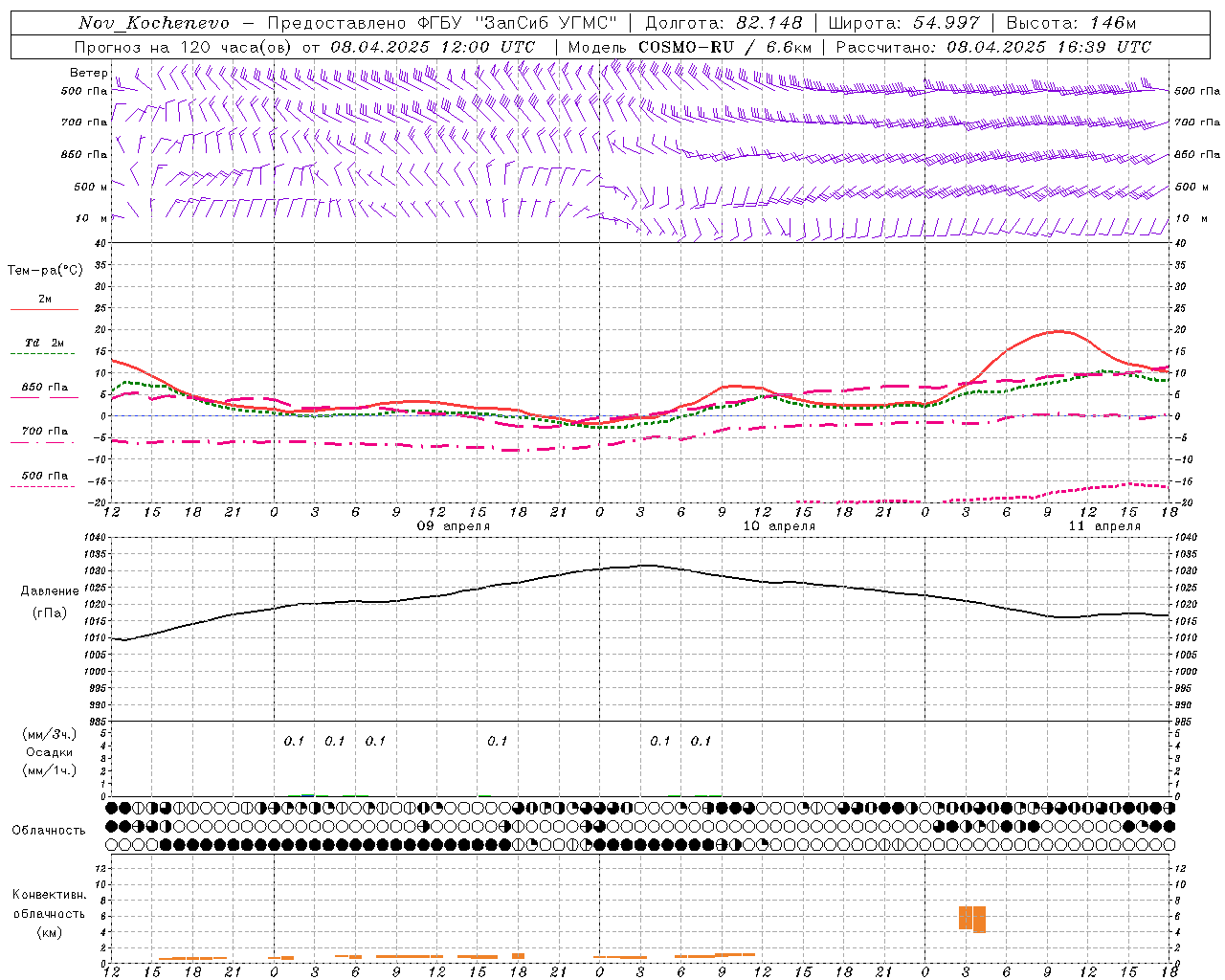Click the "Облачность" cloud cover label
The width and height of the screenshot is (1225, 980).
(x=49, y=831)
